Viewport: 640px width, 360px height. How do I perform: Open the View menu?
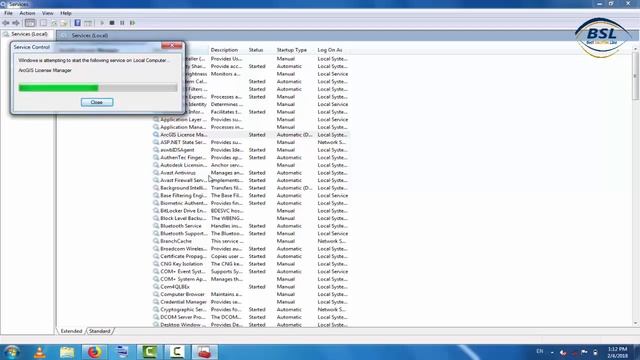[48, 13]
